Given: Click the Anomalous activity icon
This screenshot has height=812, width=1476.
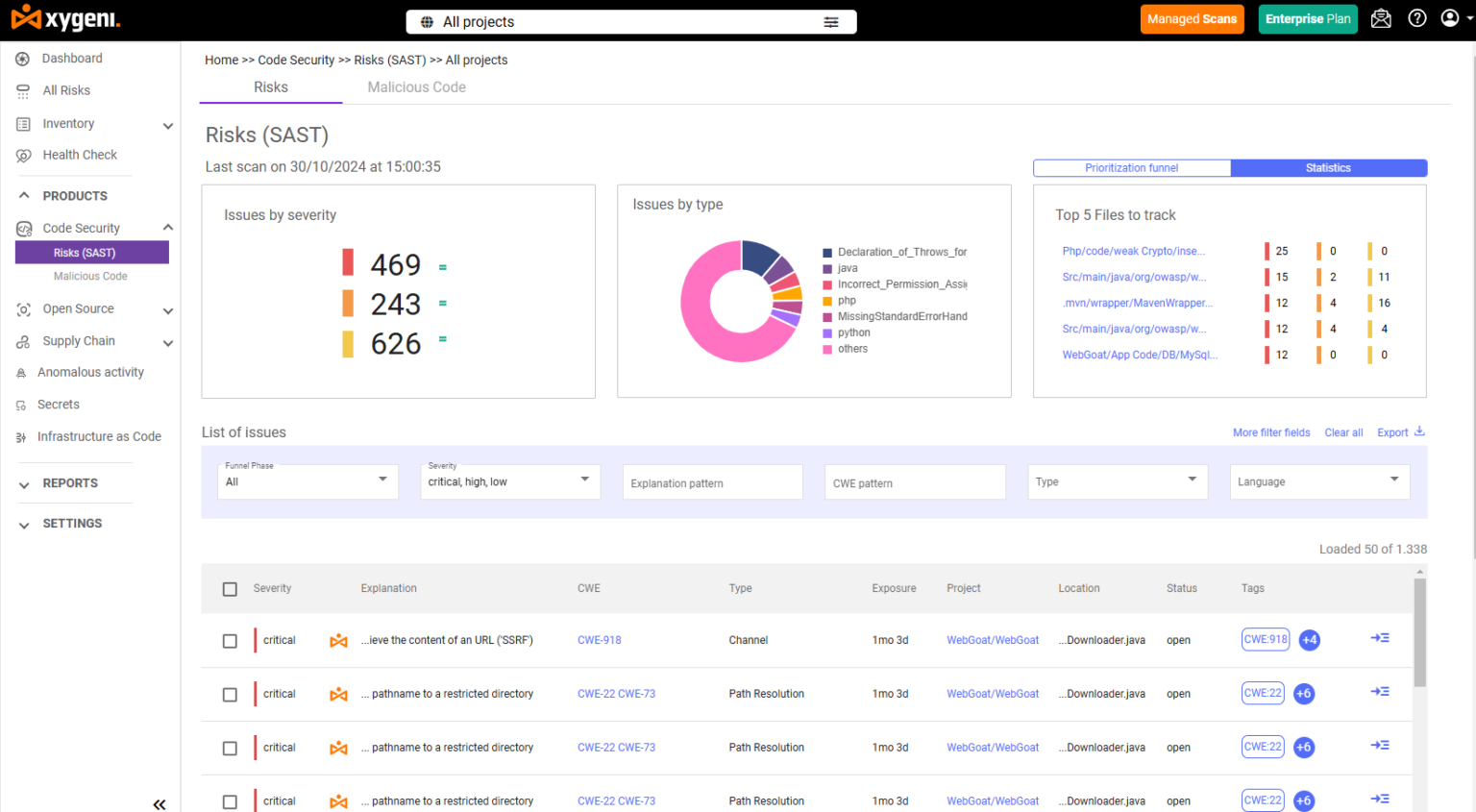Looking at the screenshot, I should pyautogui.click(x=20, y=372).
